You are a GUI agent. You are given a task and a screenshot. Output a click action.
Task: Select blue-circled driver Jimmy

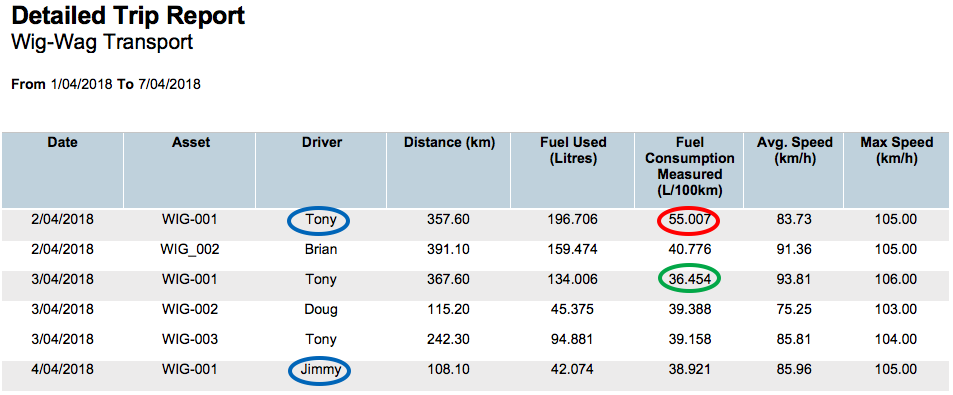tap(320, 370)
